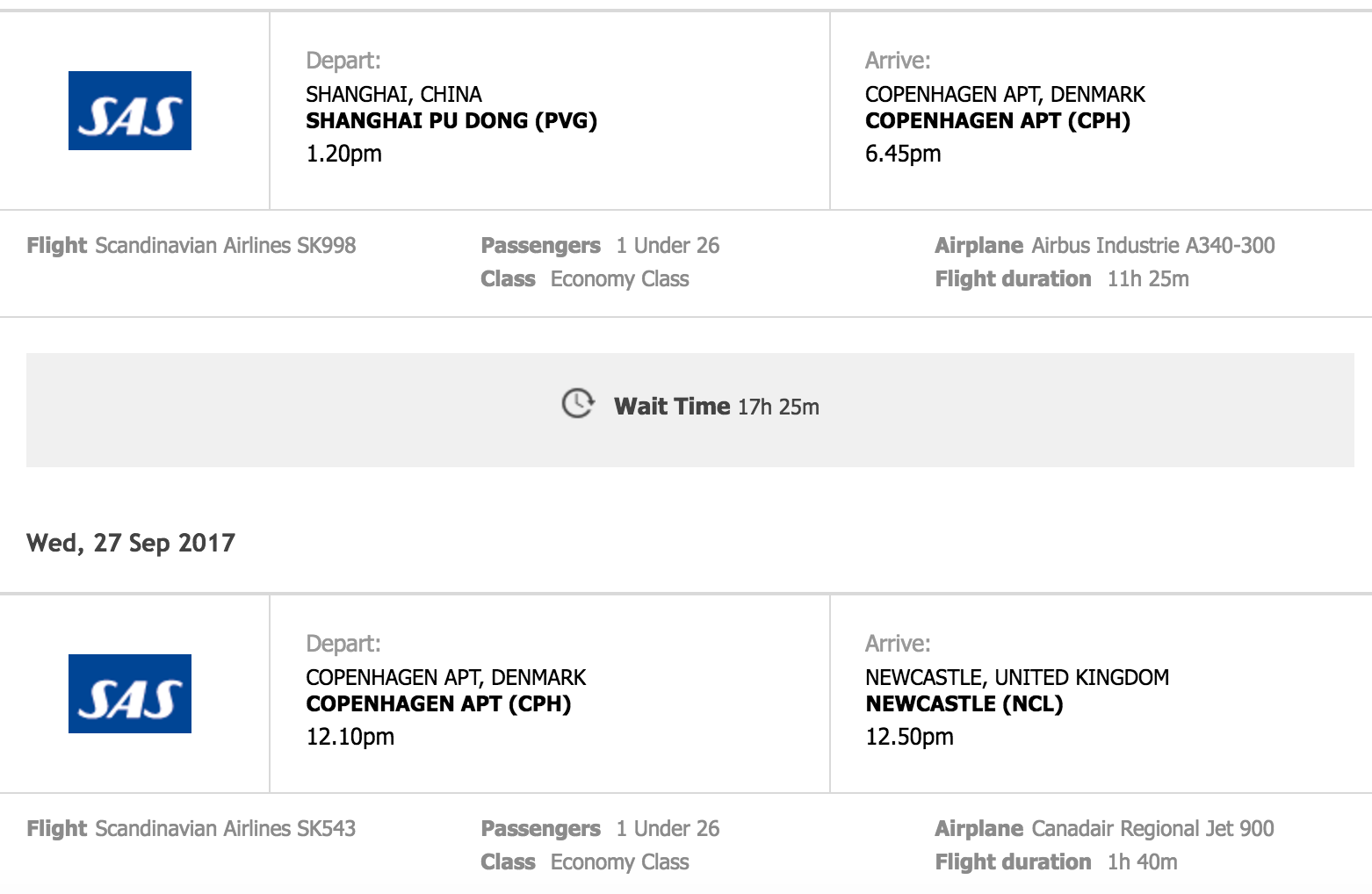Click the 12.10pm departure time
1372x894 pixels.
pos(350,737)
